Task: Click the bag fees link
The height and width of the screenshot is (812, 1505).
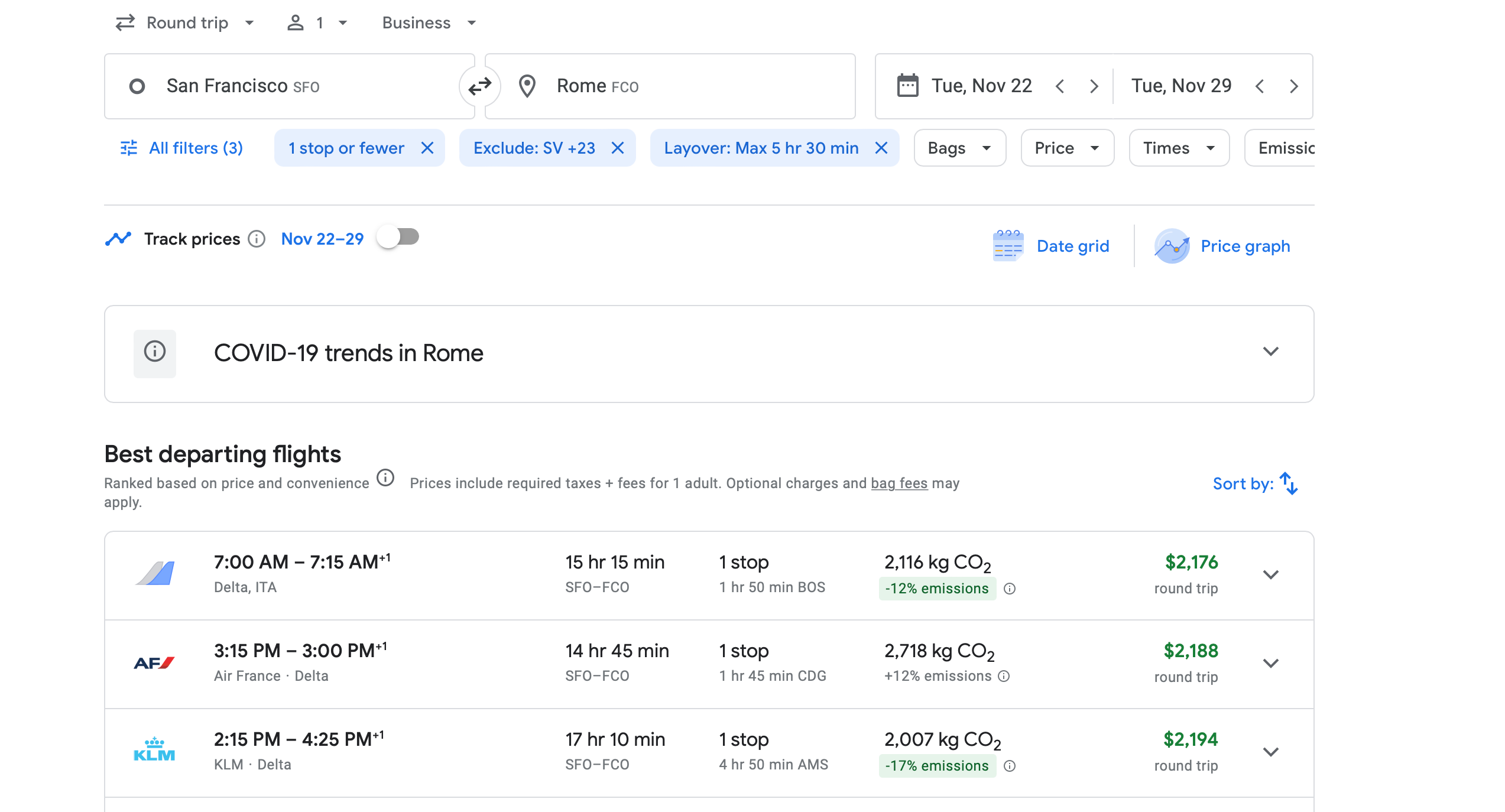Action: [x=899, y=483]
